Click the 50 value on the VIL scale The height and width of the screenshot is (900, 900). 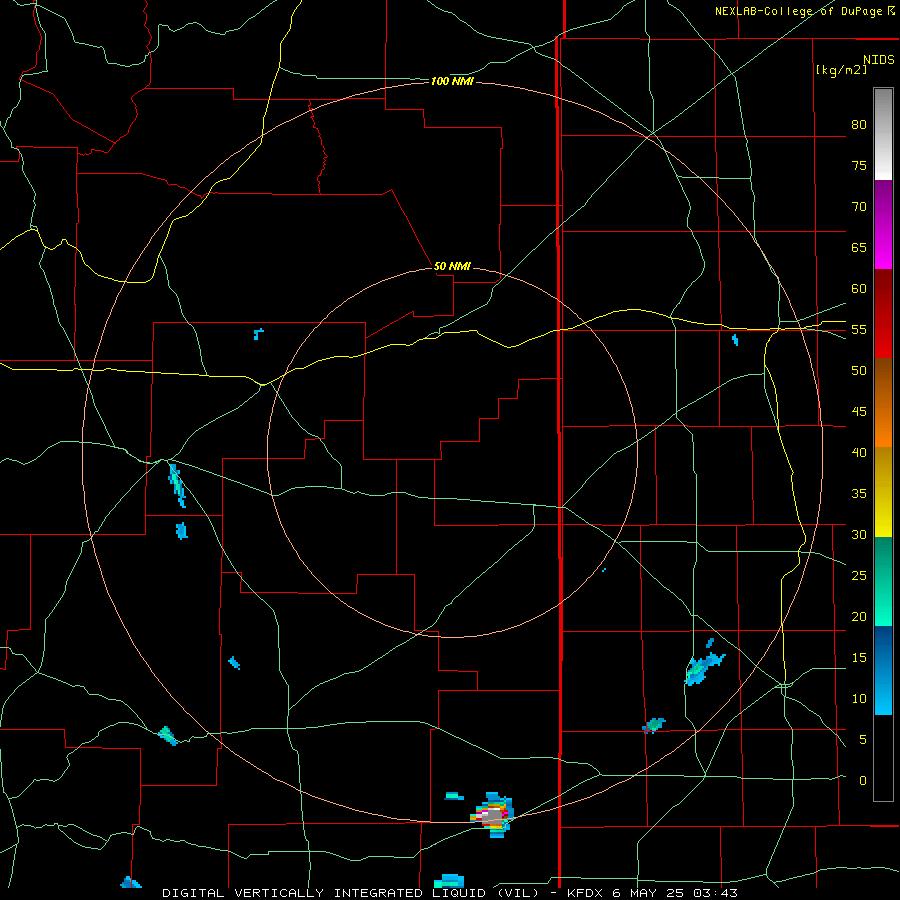859,370
